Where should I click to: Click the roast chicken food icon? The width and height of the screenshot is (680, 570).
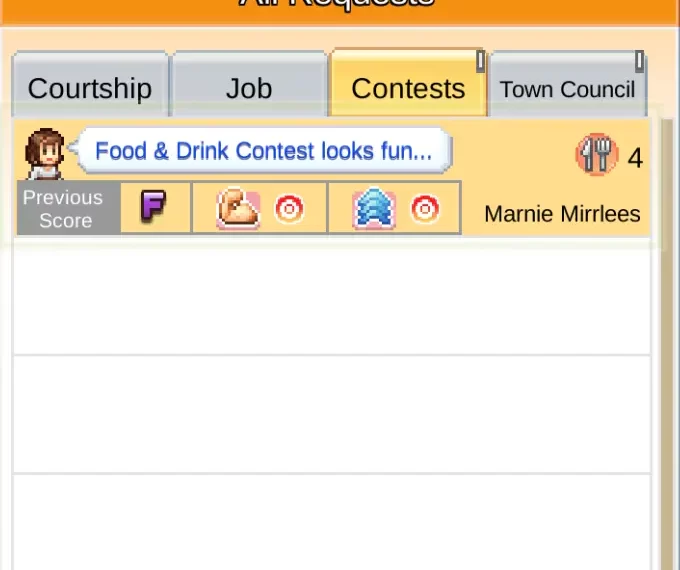[238, 209]
